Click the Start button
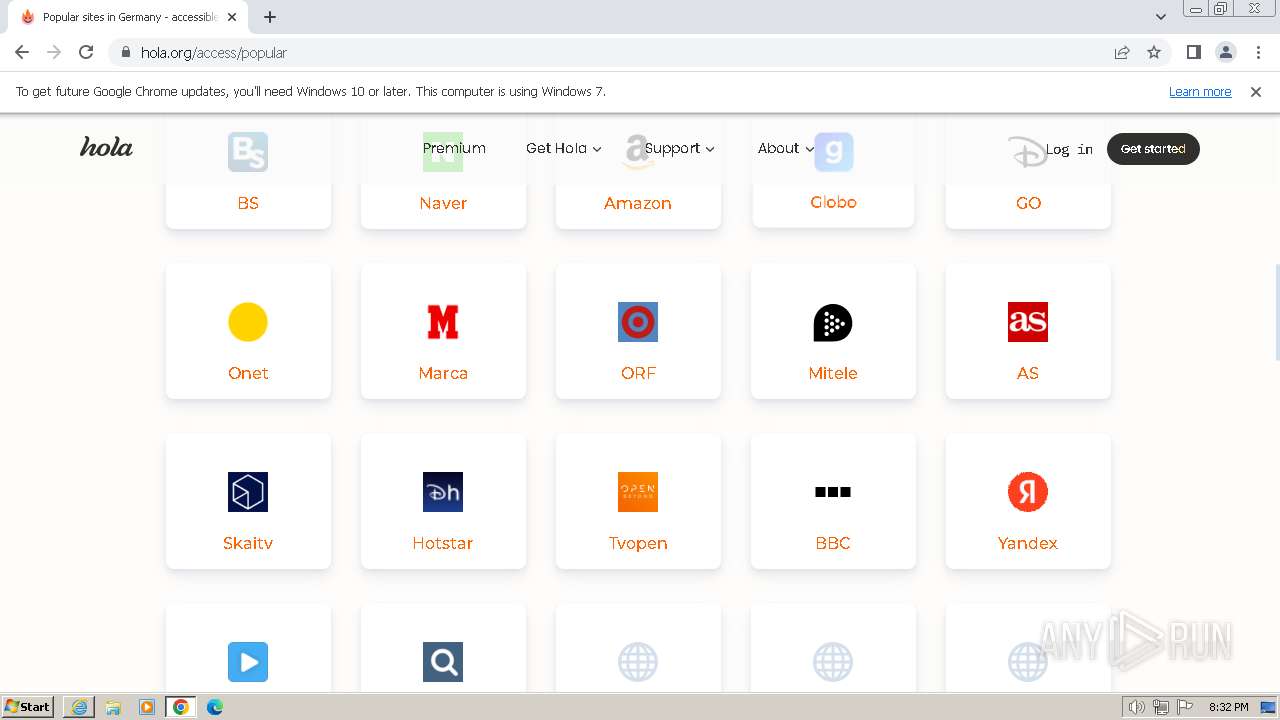The image size is (1280, 720). tap(28, 707)
